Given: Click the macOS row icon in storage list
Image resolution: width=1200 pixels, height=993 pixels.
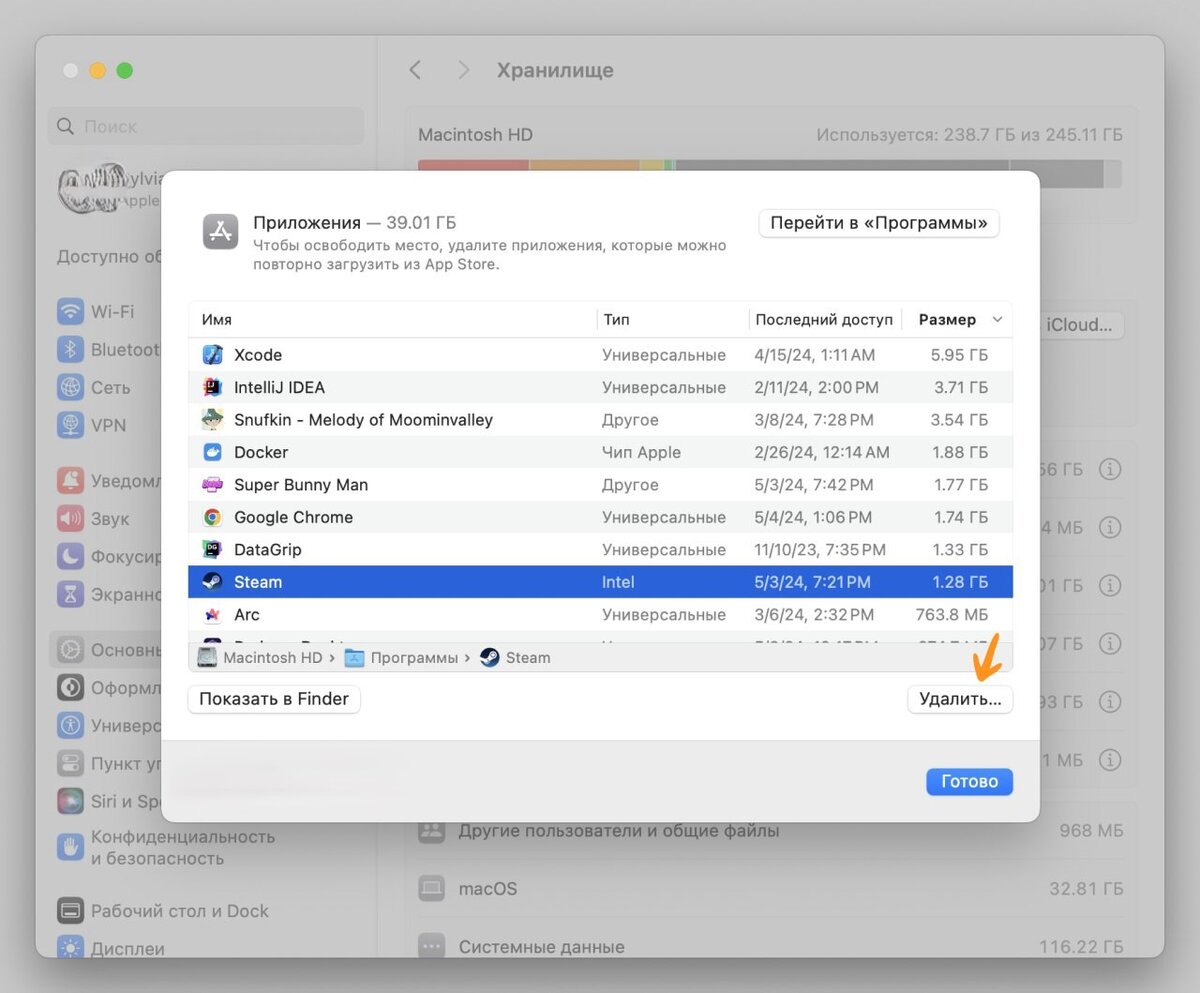Looking at the screenshot, I should 431,888.
